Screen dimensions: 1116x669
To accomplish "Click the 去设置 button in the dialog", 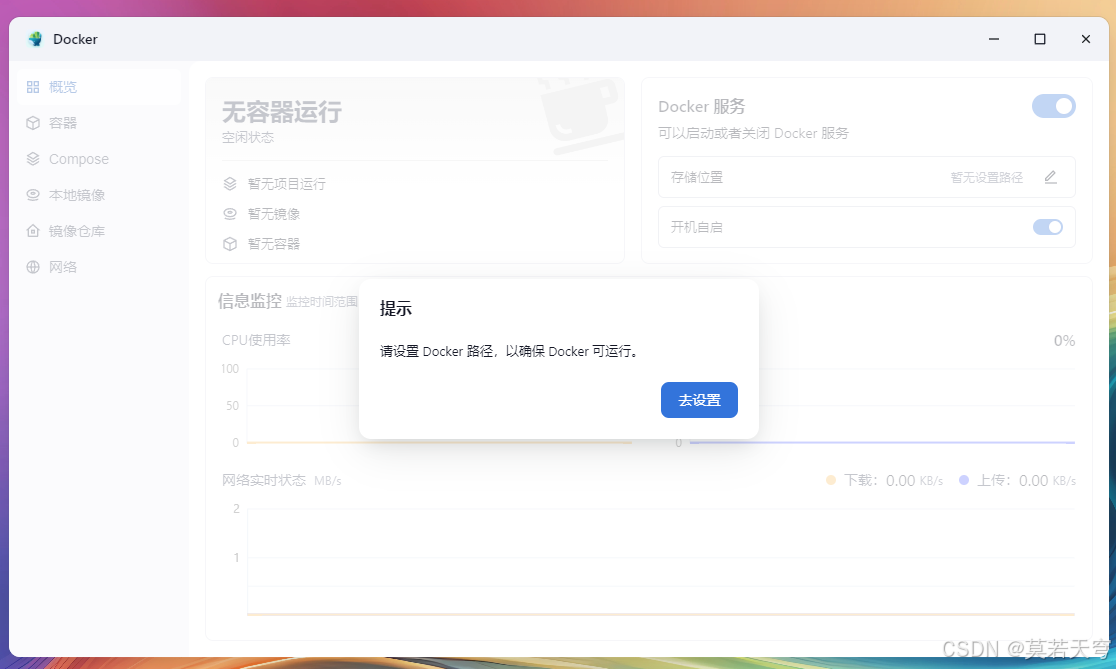I will point(699,400).
